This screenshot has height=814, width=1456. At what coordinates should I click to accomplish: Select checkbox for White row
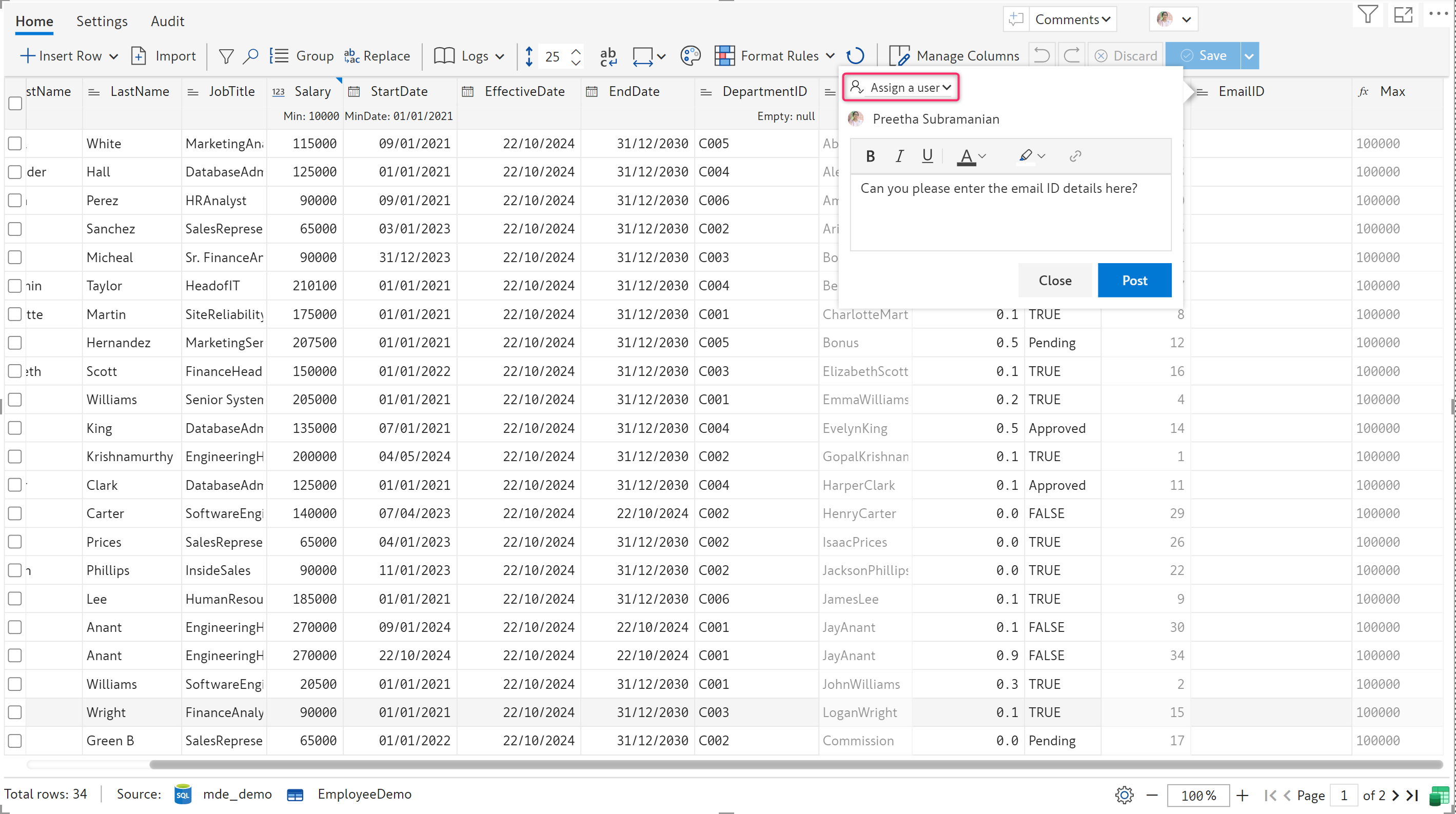pos(15,144)
